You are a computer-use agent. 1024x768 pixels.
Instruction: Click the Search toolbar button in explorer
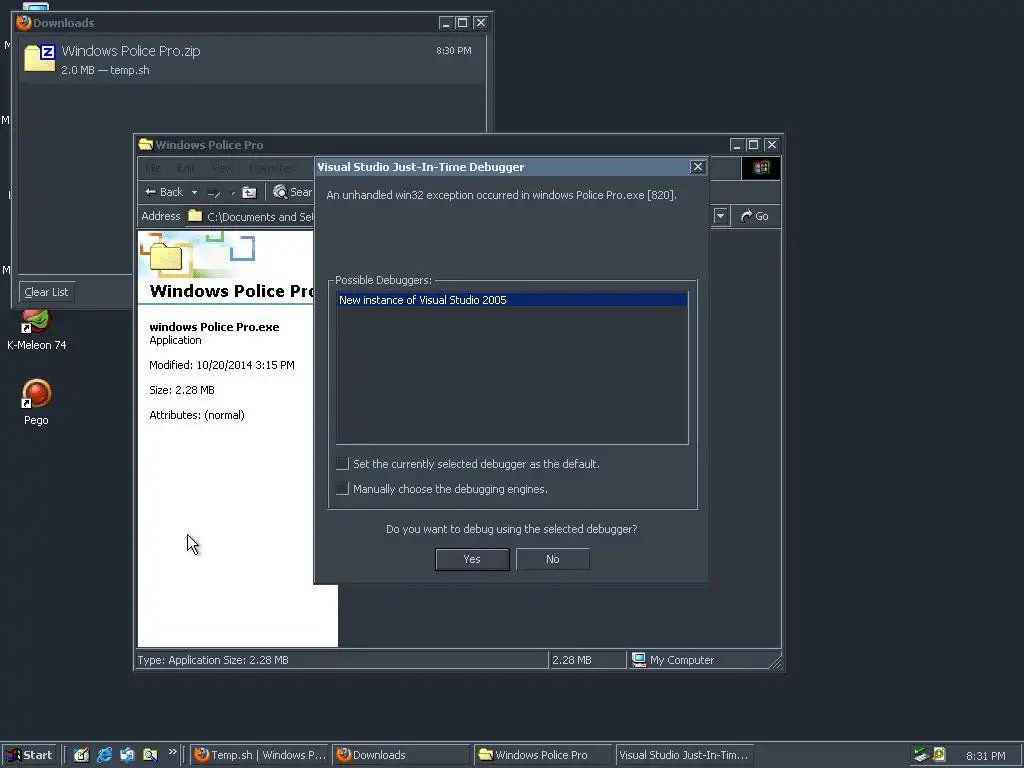pyautogui.click(x=293, y=192)
